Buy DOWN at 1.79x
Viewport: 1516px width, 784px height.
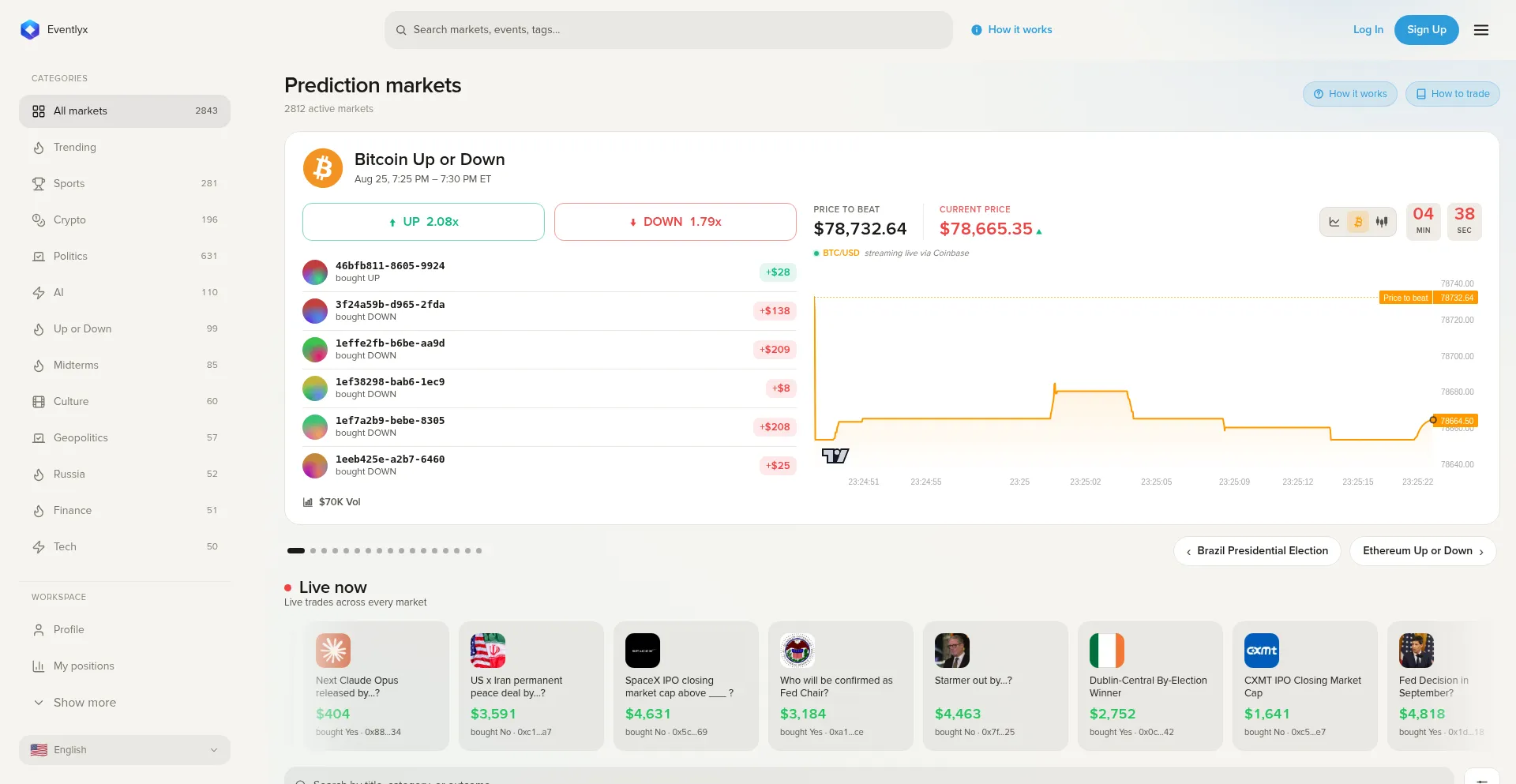click(x=675, y=222)
